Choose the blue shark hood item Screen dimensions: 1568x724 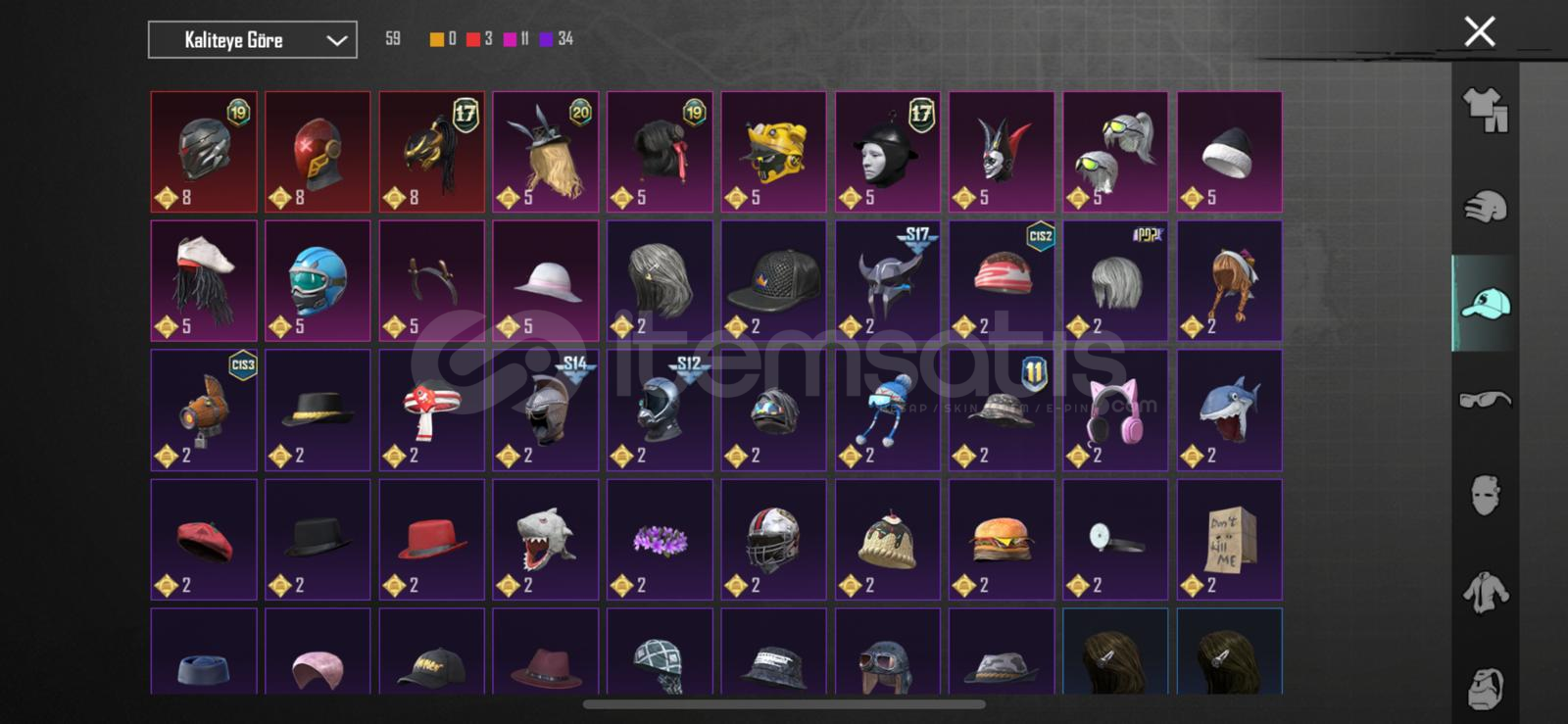pyautogui.click(x=1229, y=410)
